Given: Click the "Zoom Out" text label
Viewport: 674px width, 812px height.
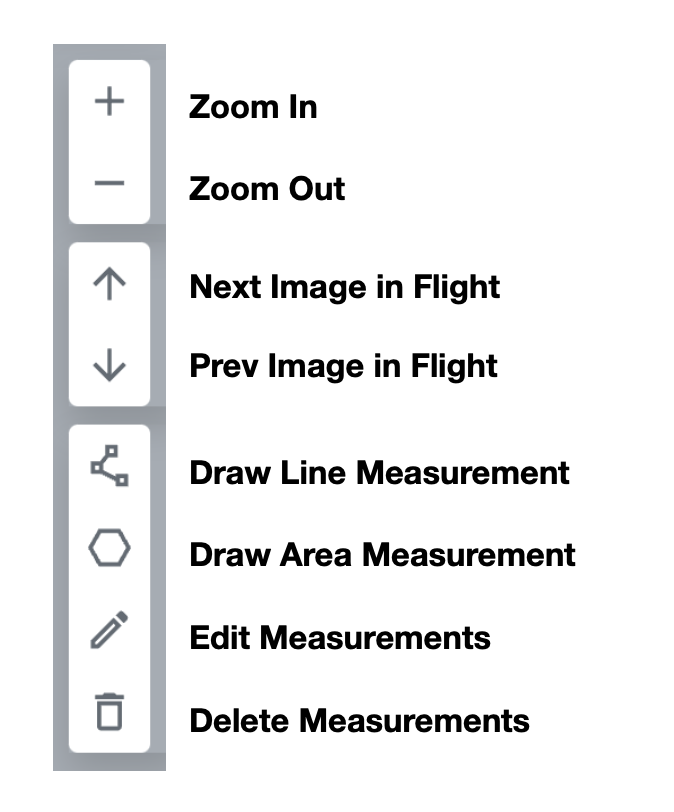Looking at the screenshot, I should coord(267,188).
